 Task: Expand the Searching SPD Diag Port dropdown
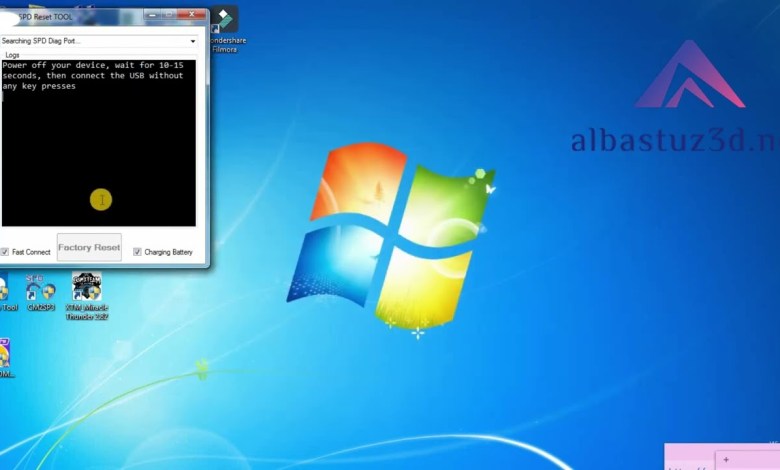click(x=193, y=41)
